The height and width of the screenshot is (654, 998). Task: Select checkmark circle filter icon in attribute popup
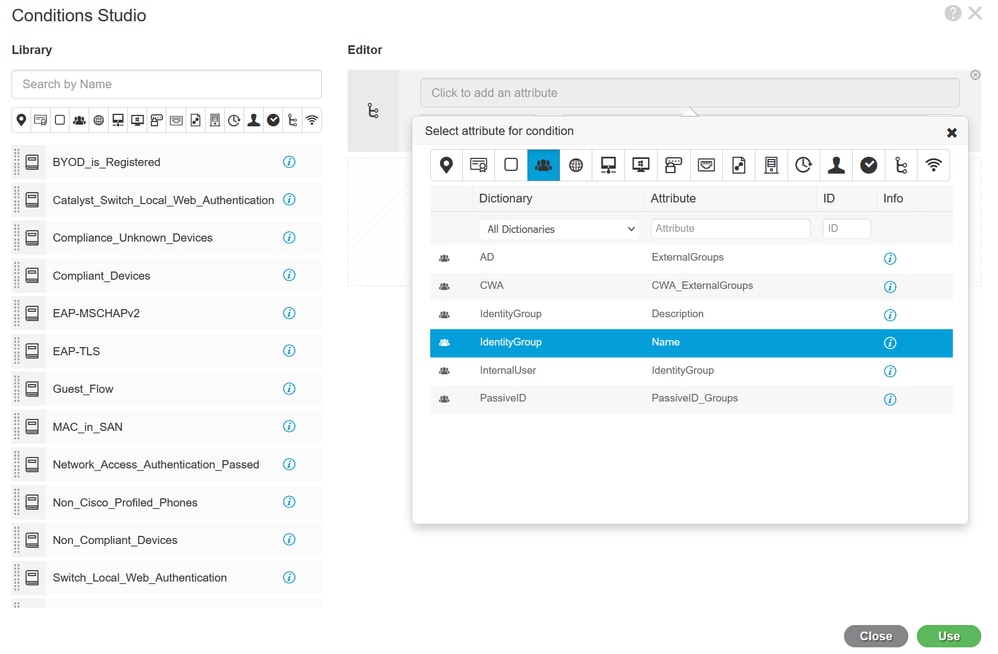pos(868,165)
